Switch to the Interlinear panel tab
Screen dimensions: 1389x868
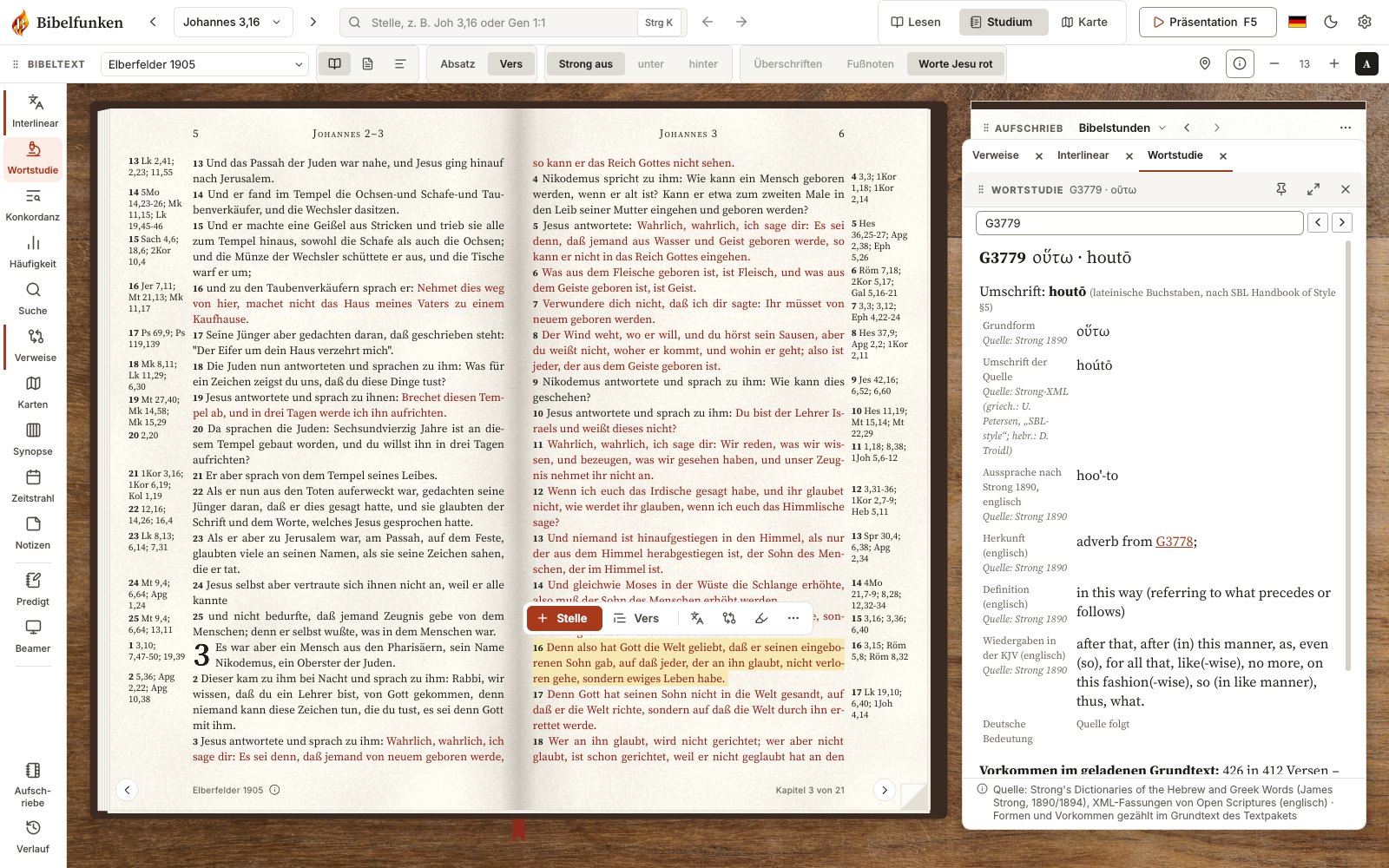[1083, 155]
